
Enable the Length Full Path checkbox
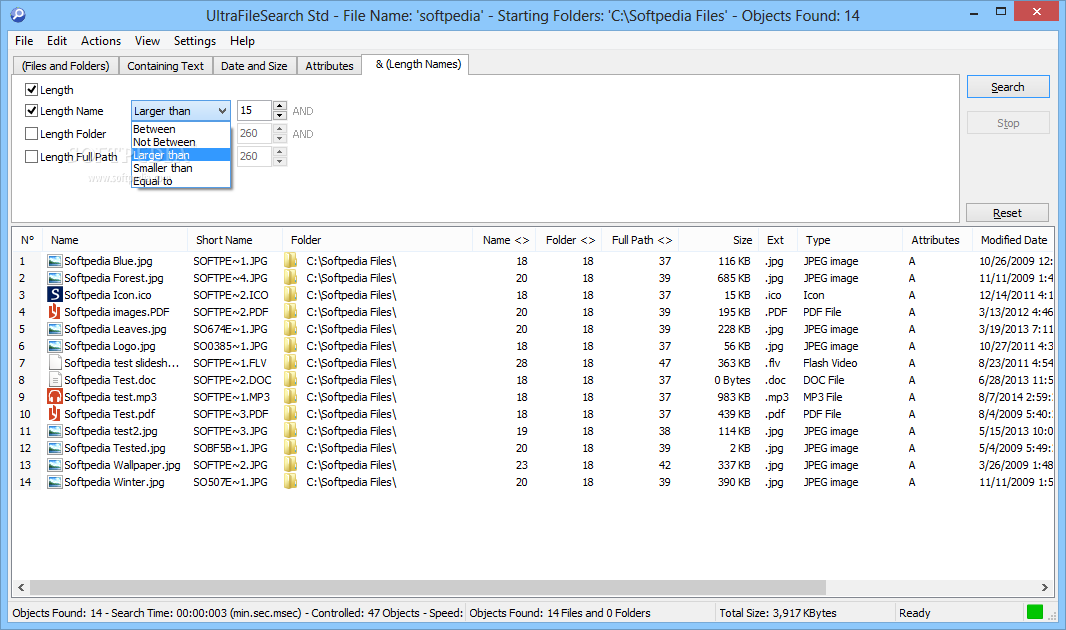[31, 156]
